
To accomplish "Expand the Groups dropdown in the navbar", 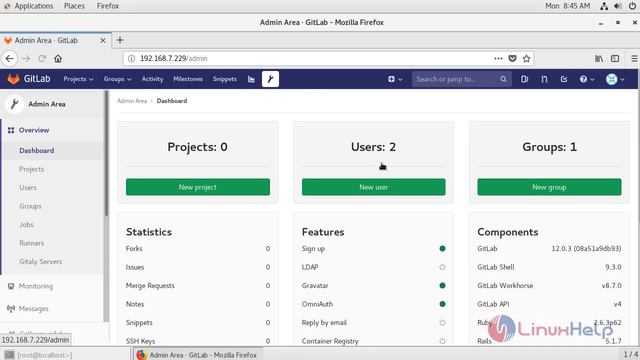I will click(x=117, y=79).
